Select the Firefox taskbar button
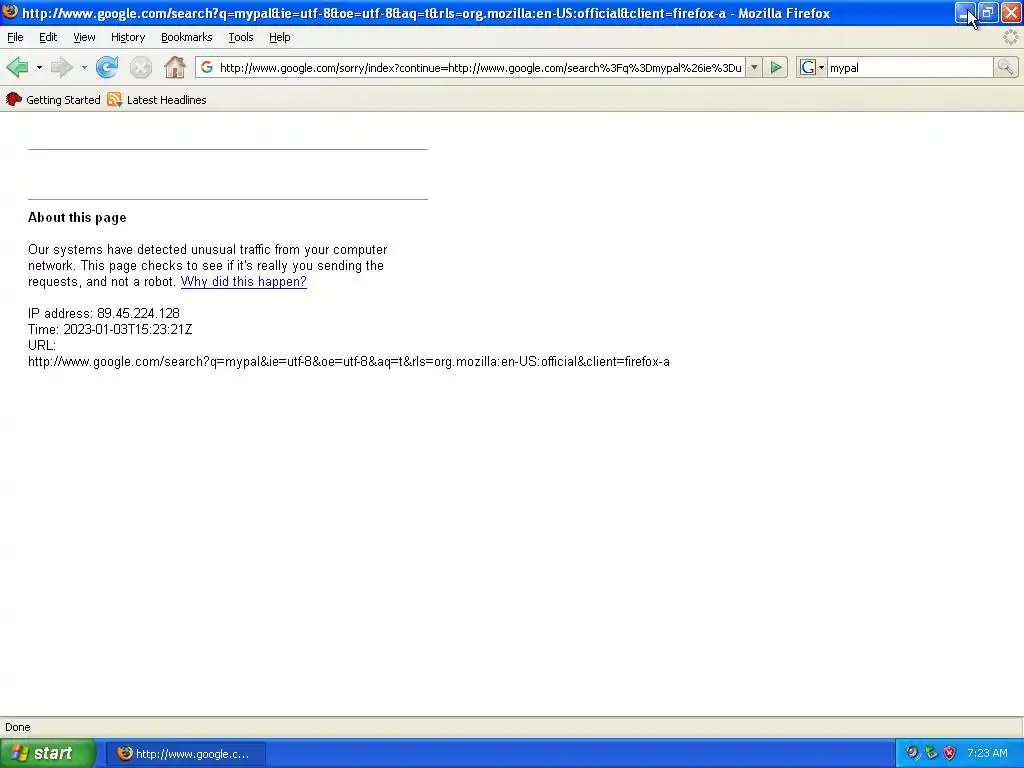Viewport: 1024px width, 768px height. click(185, 754)
